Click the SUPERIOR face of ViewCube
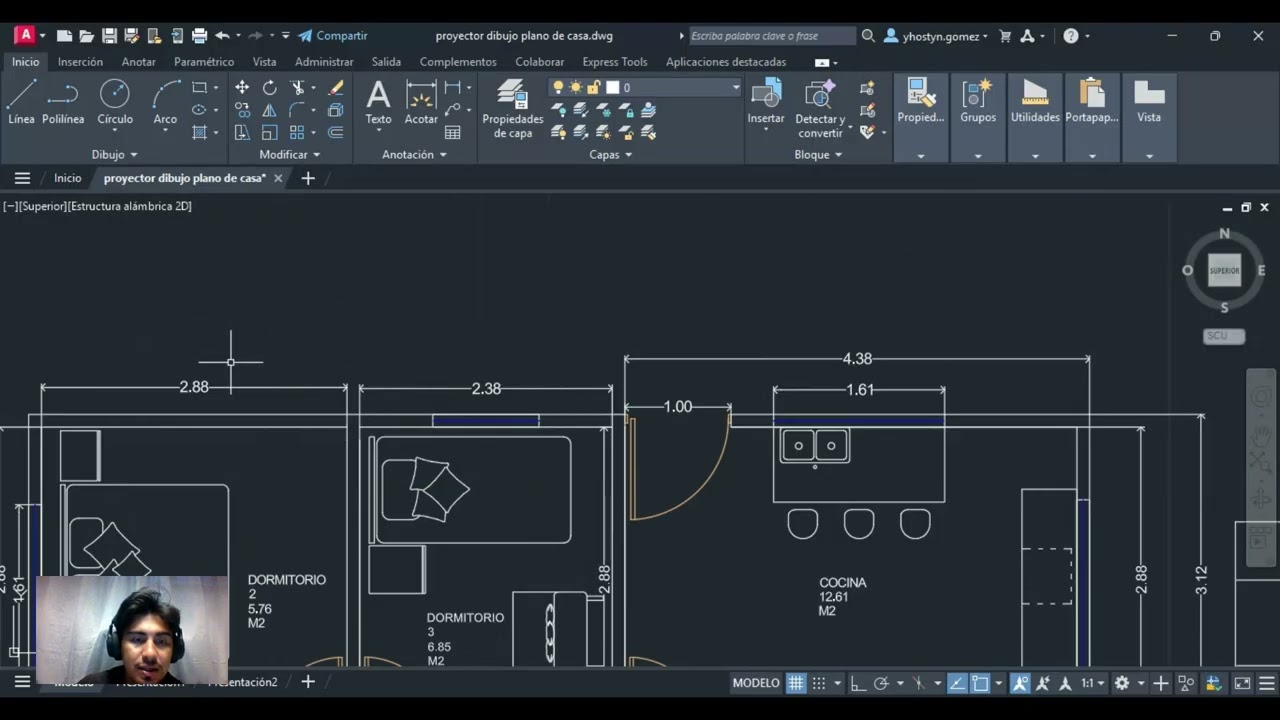 click(1224, 270)
